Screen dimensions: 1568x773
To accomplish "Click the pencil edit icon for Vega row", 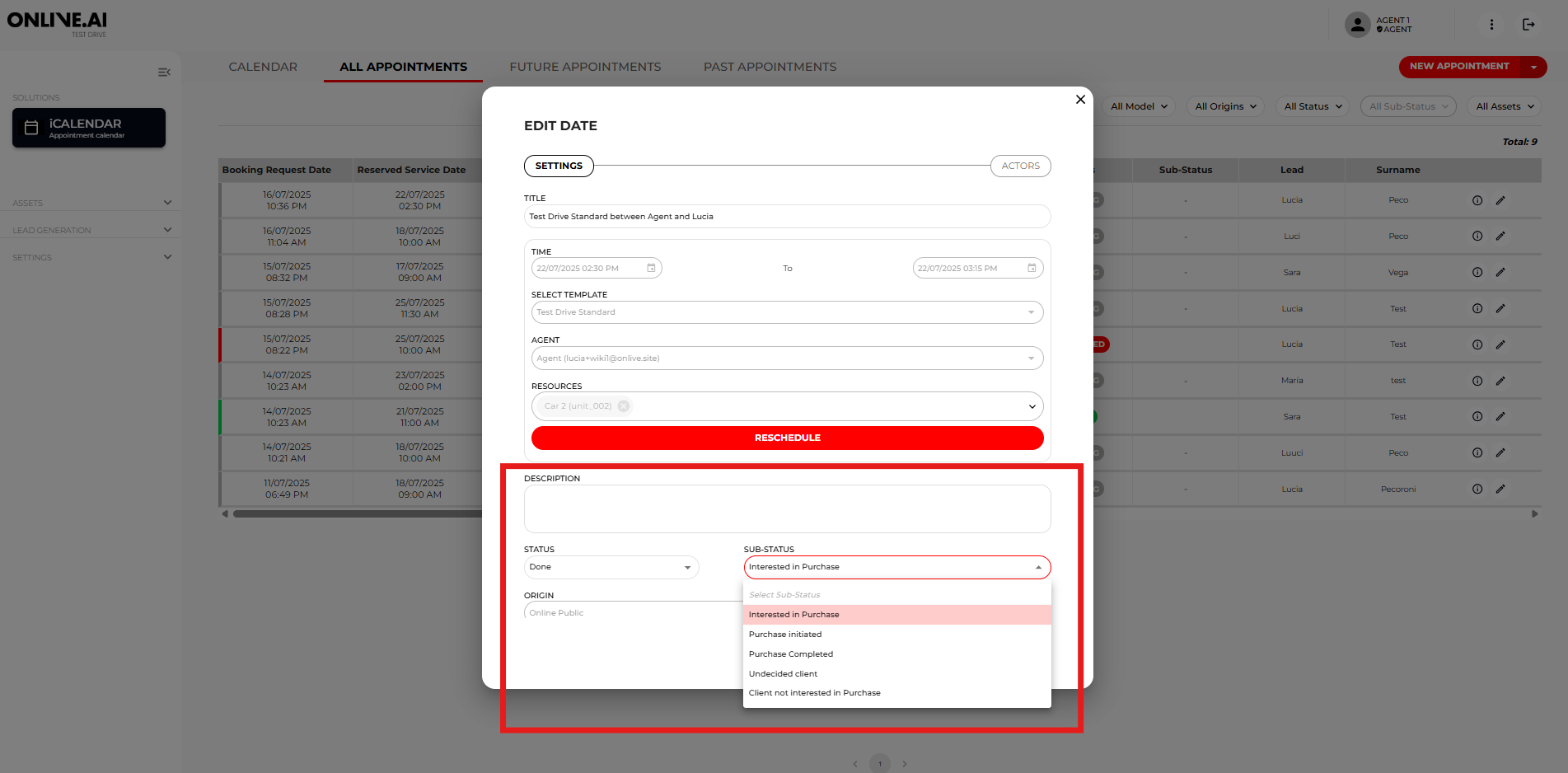I will point(1500,272).
